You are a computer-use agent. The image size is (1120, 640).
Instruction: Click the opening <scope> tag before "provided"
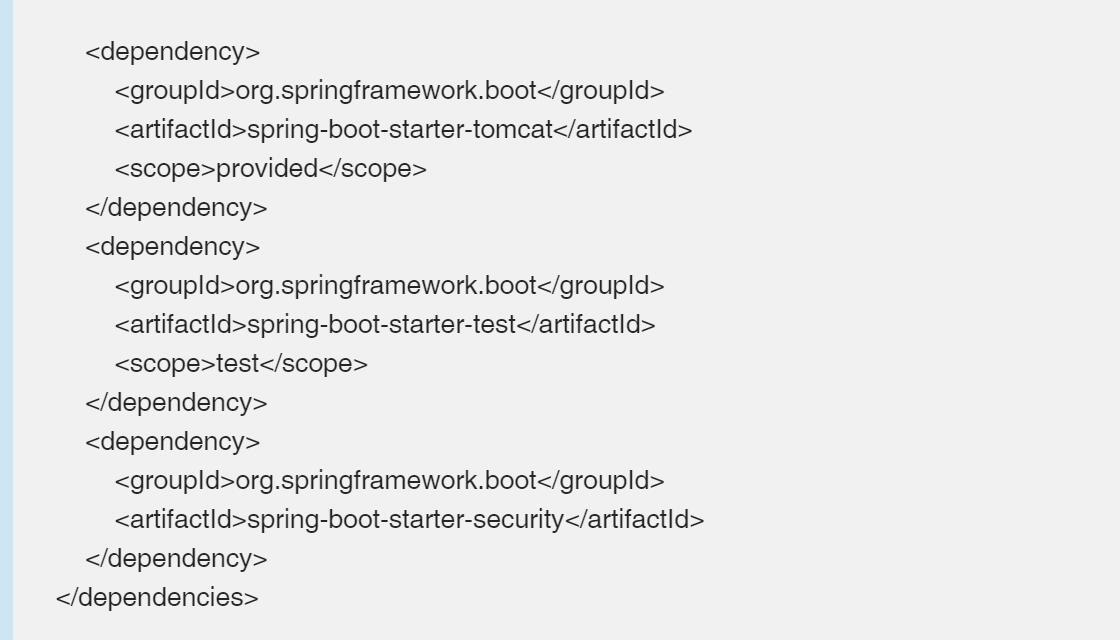[x=165, y=169]
